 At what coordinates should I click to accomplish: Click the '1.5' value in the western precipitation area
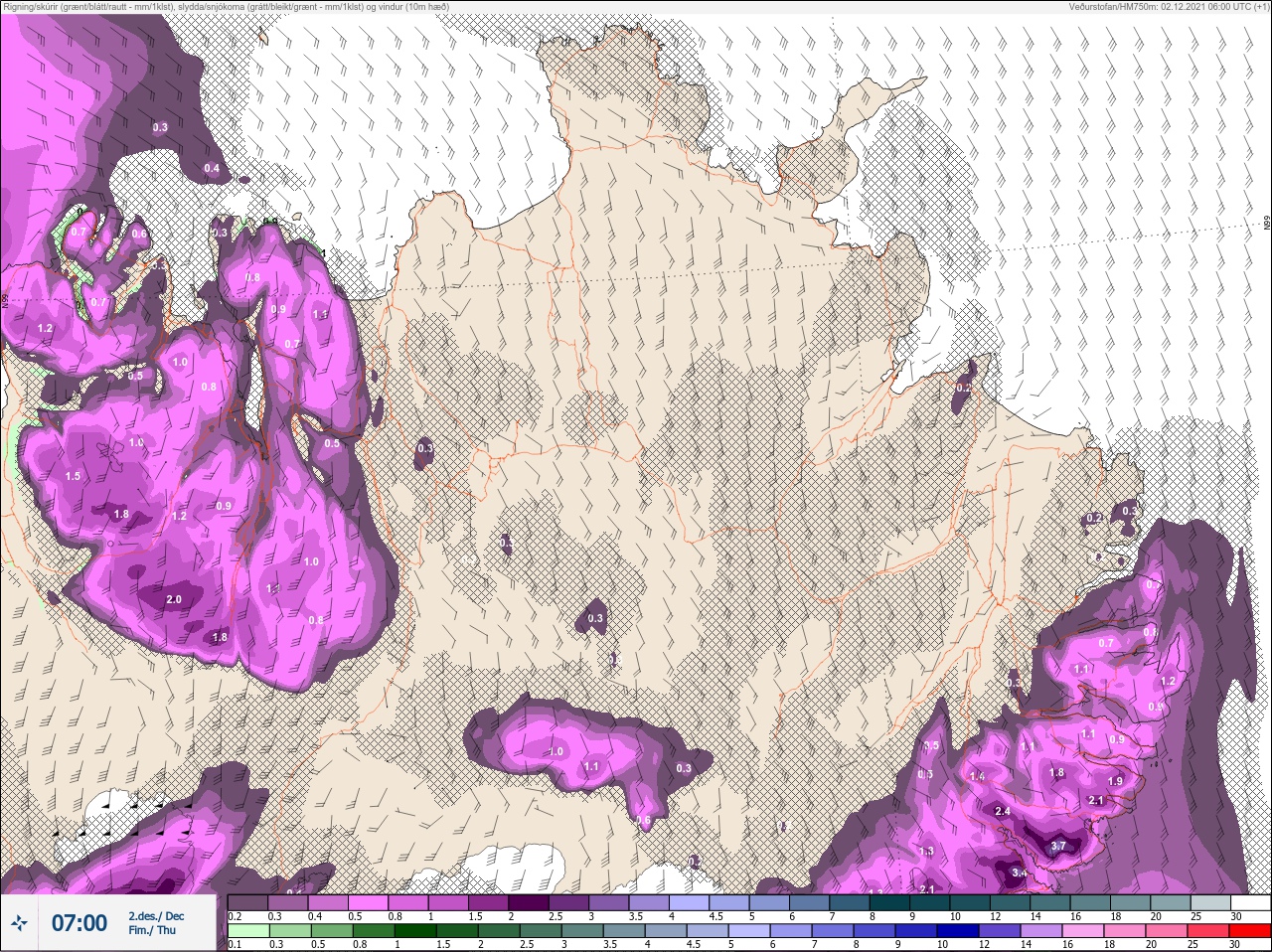pos(73,476)
